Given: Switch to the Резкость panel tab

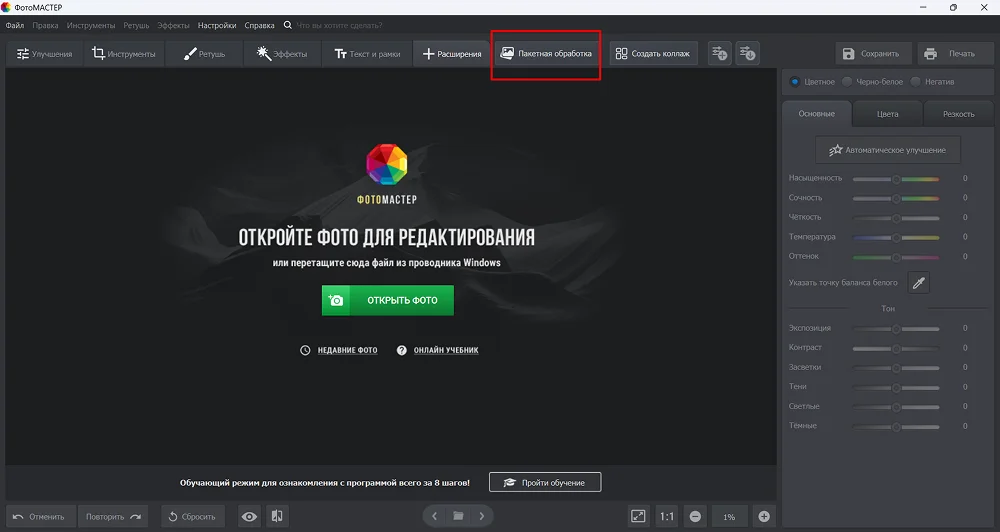Looking at the screenshot, I should coord(959,114).
